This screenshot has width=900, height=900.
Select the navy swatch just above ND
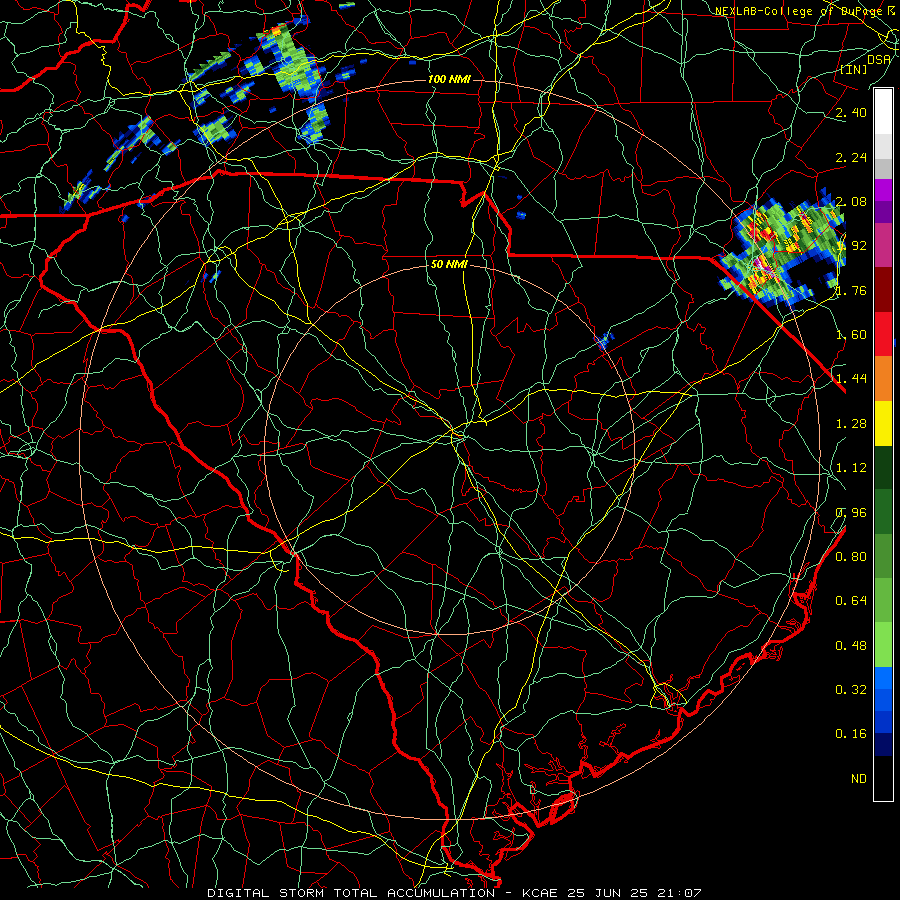pyautogui.click(x=883, y=744)
